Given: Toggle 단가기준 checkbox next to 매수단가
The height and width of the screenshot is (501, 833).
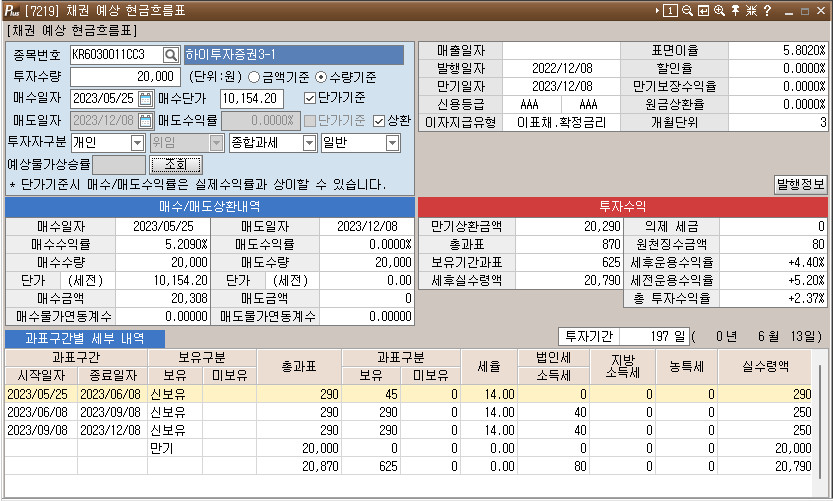Looking at the screenshot, I should 310,98.
